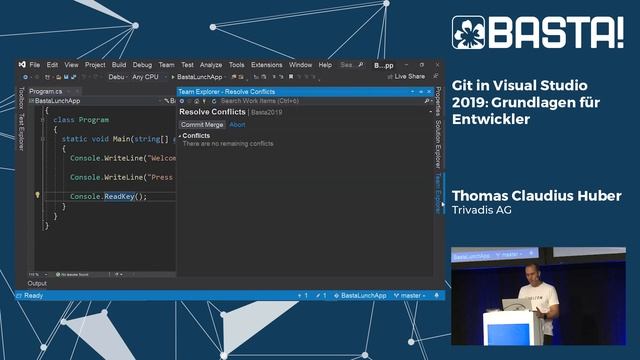Click the Team Explorer window position dropdown
This screenshot has height=360, width=640.
tap(413, 92)
